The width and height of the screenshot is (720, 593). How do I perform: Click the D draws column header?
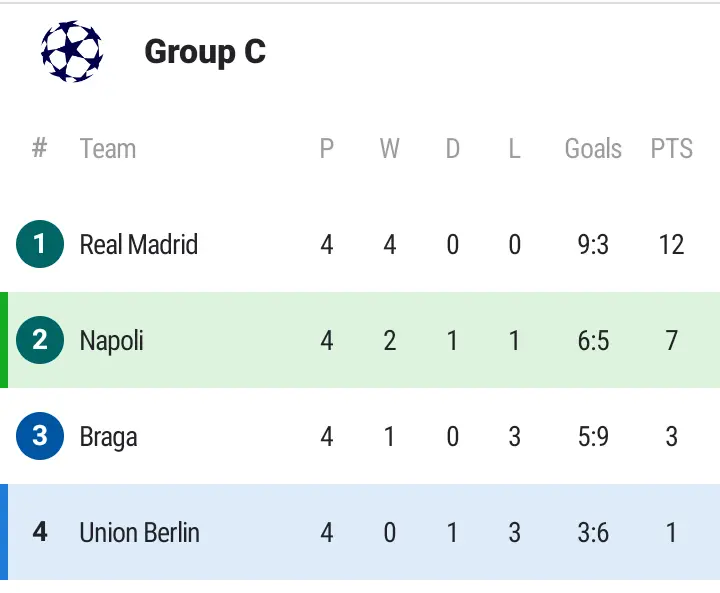point(452,149)
